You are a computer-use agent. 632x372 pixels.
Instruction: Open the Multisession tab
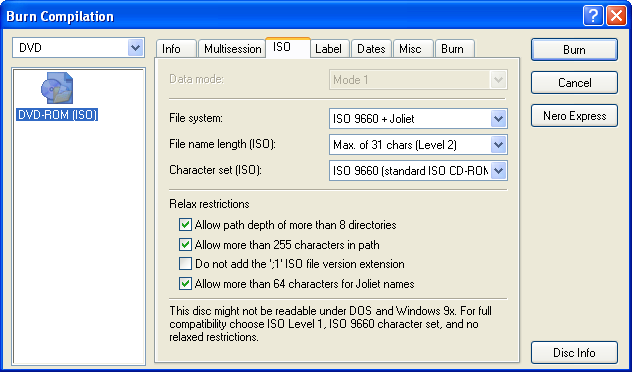(x=233, y=49)
